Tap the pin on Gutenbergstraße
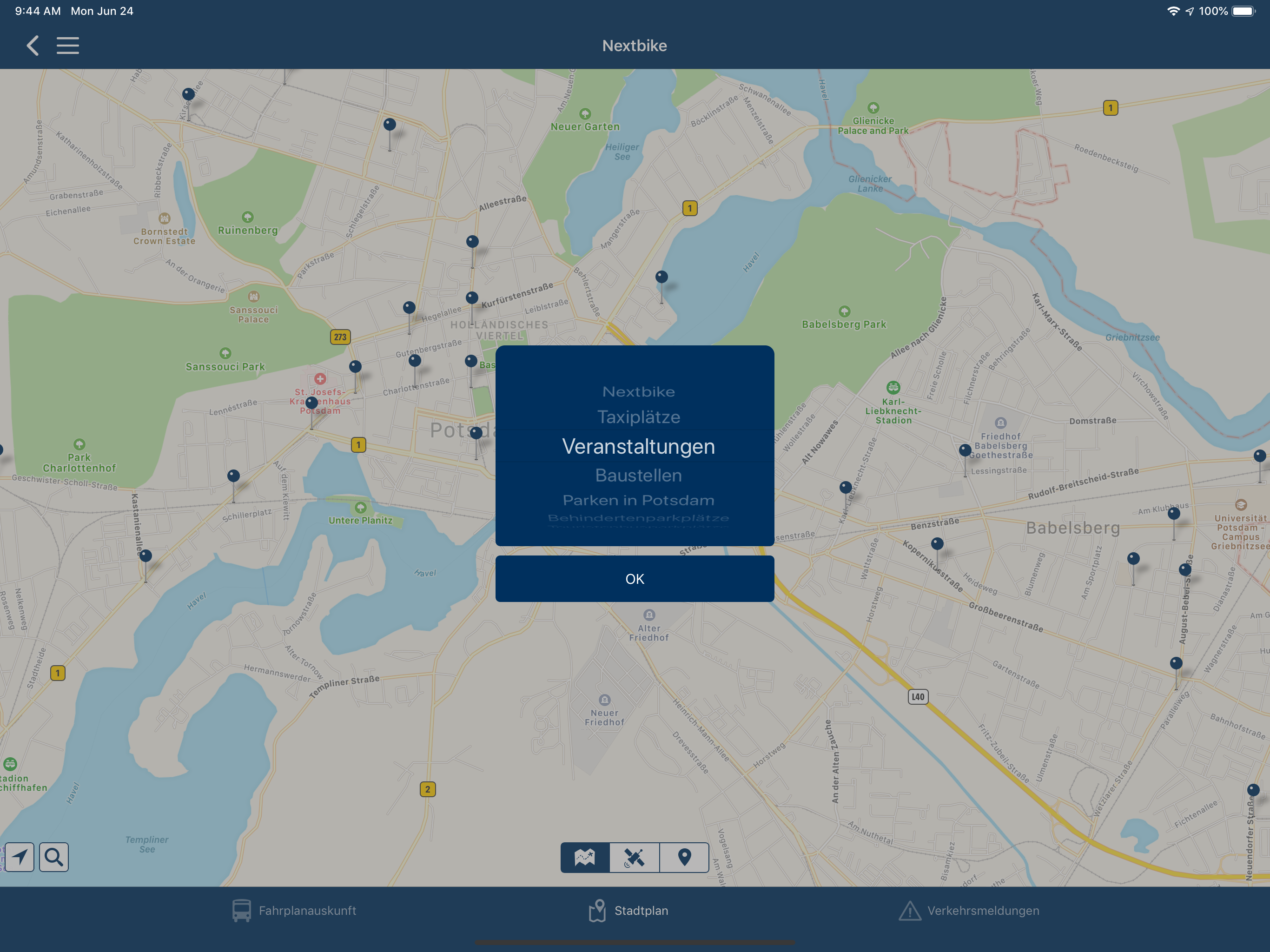The height and width of the screenshot is (952, 1270). coord(415,361)
